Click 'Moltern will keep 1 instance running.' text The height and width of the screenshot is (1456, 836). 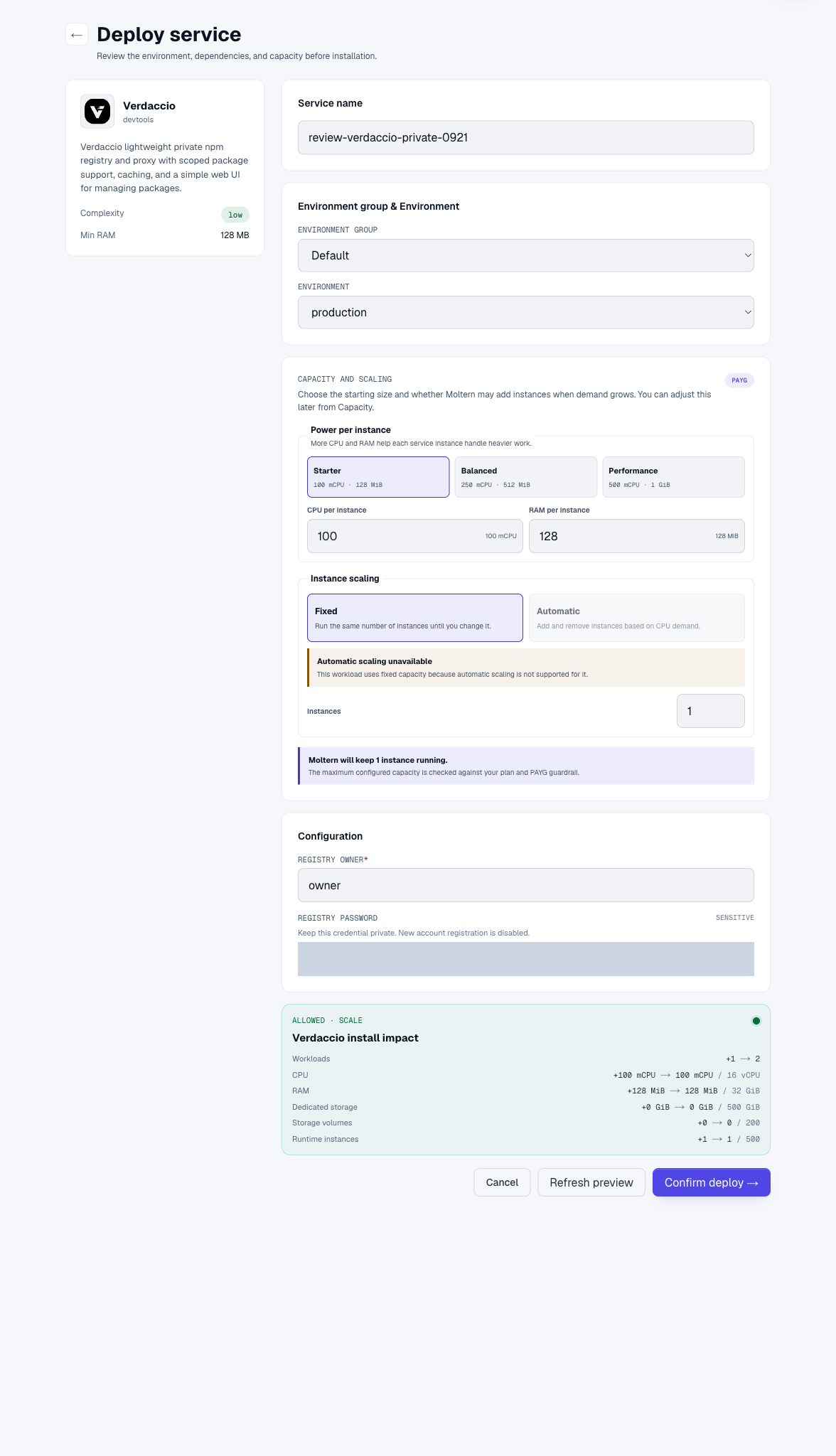378,760
